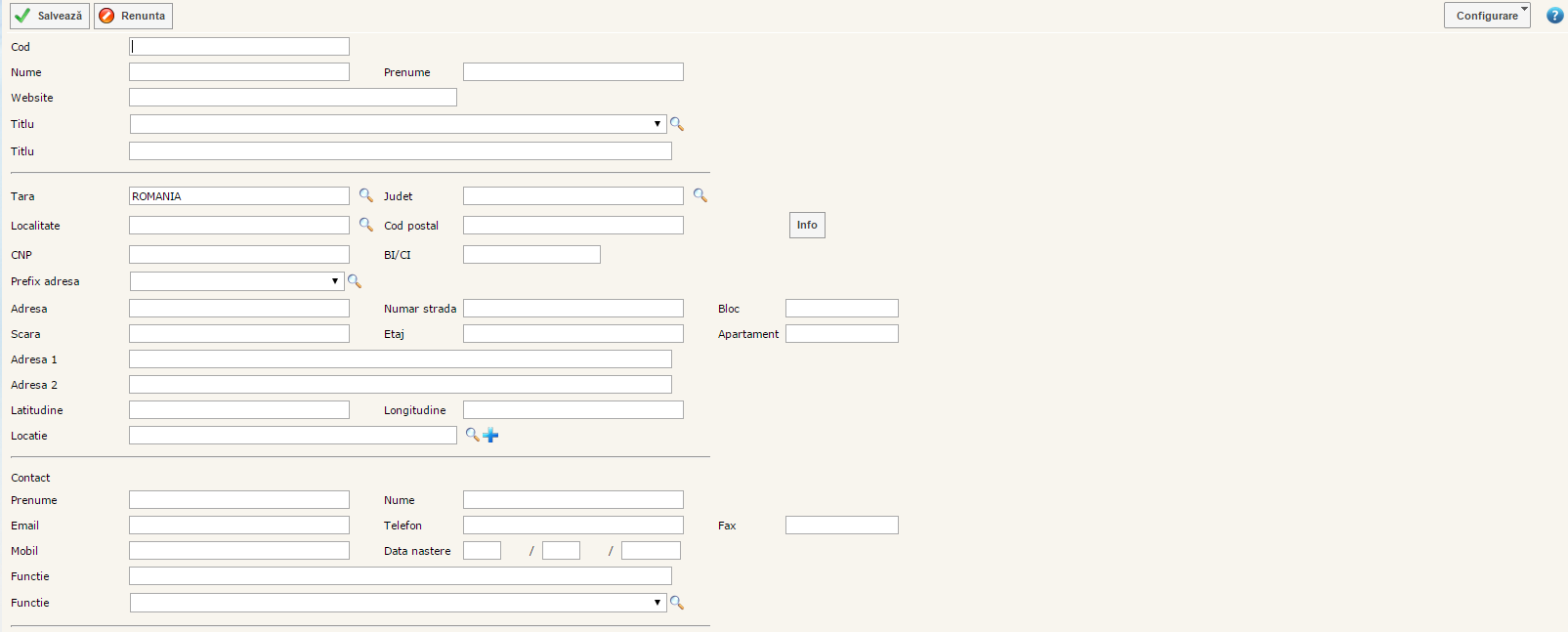Search Locatie using the magnifier icon

pos(472,435)
